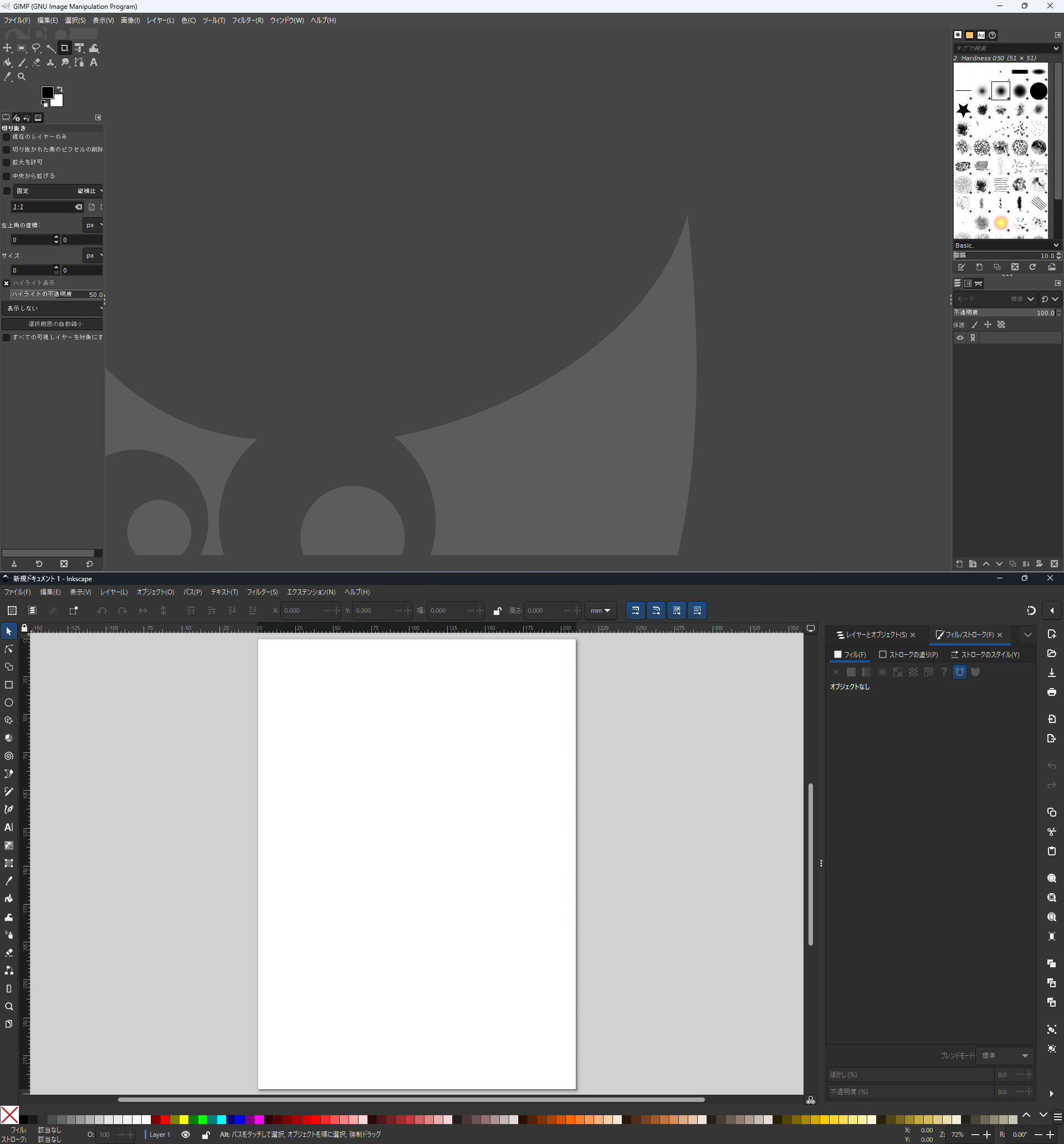The width and height of the screenshot is (1064, 1144).
Task: Expand the ブレンドモード 標準 dropdown
Action: pyautogui.click(x=1005, y=1055)
